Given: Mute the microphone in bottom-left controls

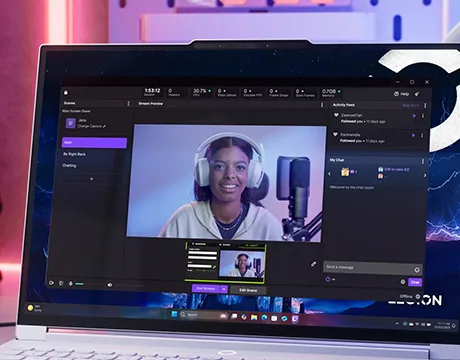Looking at the screenshot, I should click(x=70, y=283).
